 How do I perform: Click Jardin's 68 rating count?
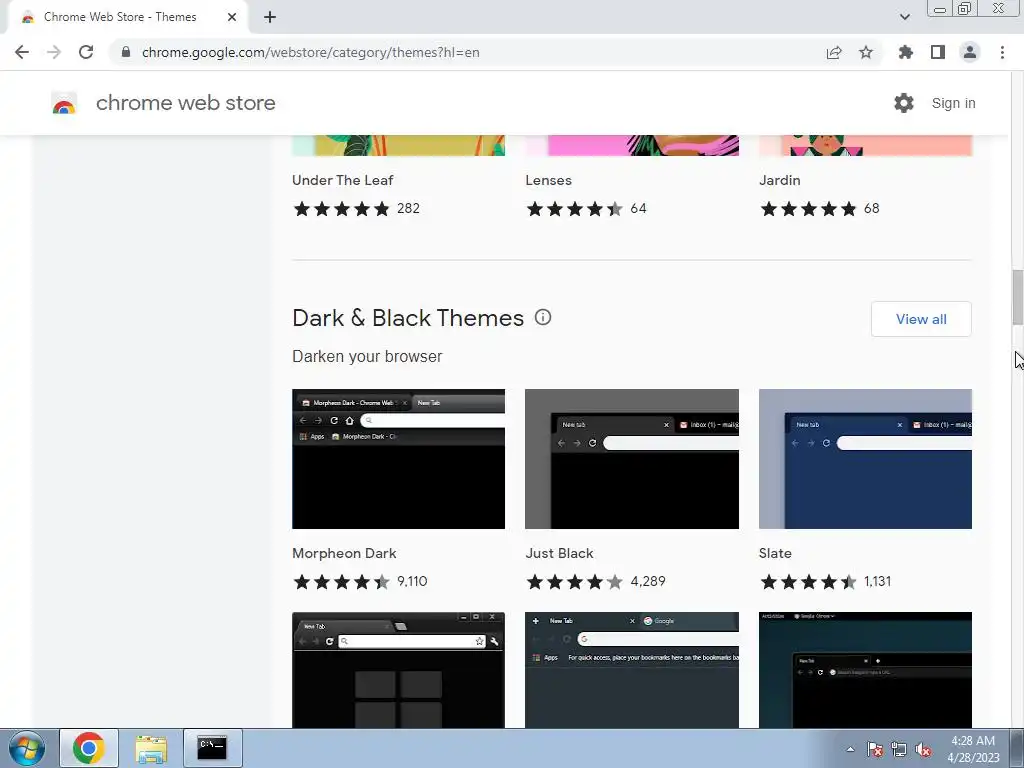[871, 208]
